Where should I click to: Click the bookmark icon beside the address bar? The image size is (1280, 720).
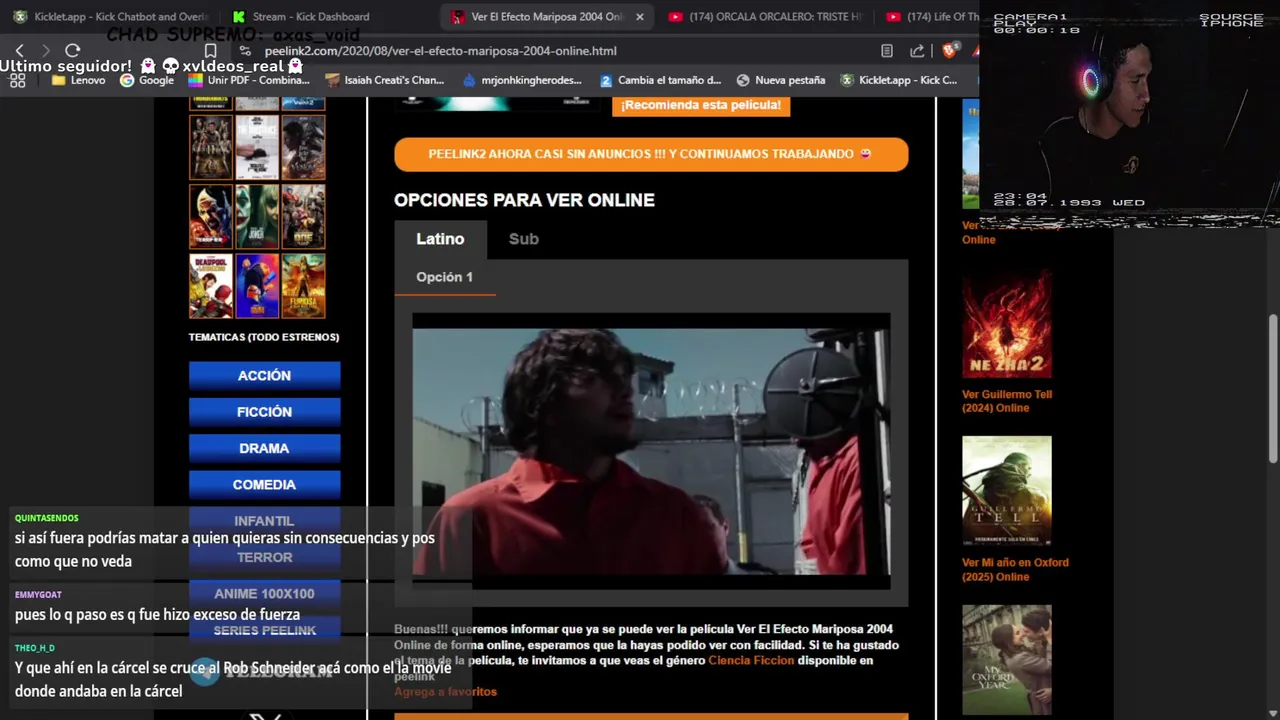pyautogui.click(x=210, y=50)
